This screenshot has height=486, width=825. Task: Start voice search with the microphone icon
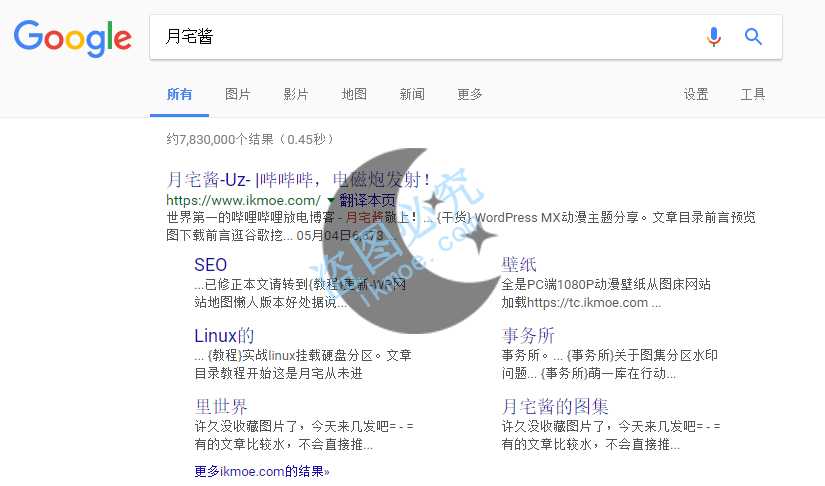pos(713,37)
